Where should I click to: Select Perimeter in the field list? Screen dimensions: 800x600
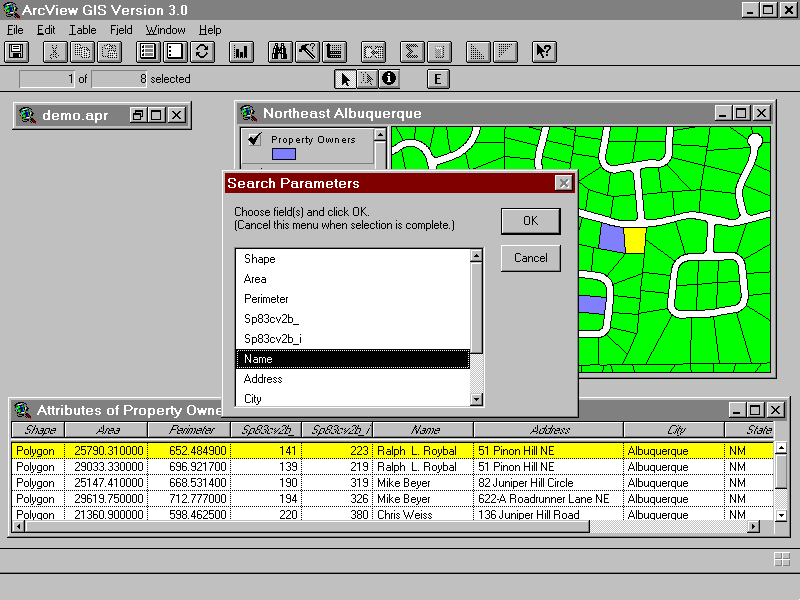click(x=353, y=299)
